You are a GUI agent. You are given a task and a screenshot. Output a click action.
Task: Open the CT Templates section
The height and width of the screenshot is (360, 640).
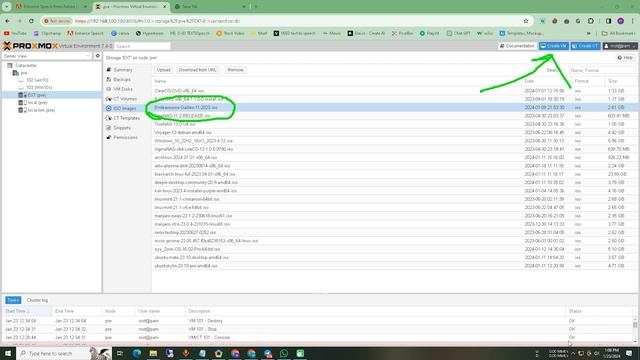pos(126,118)
